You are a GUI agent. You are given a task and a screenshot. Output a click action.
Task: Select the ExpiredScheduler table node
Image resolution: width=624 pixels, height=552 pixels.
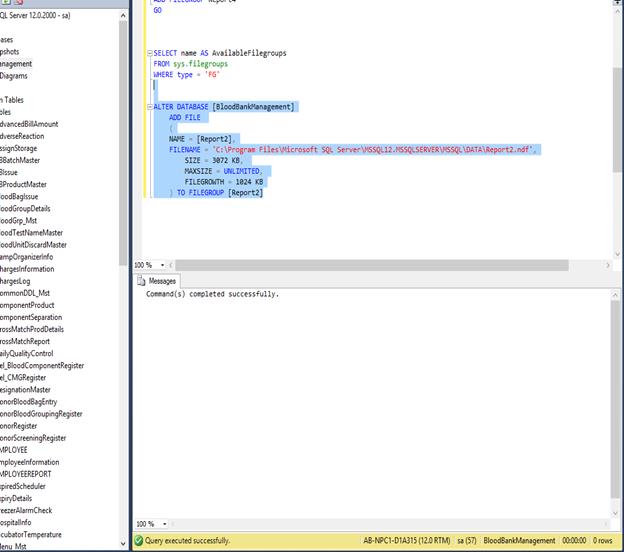[23, 486]
